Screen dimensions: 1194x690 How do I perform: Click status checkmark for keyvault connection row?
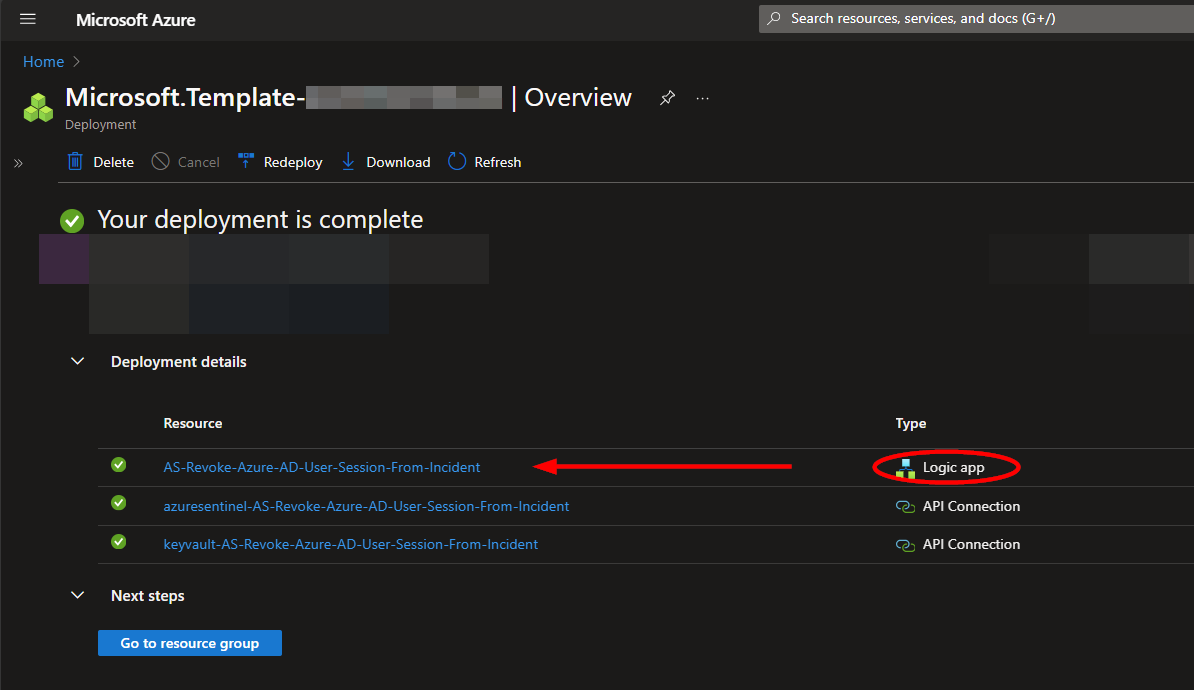(119, 541)
